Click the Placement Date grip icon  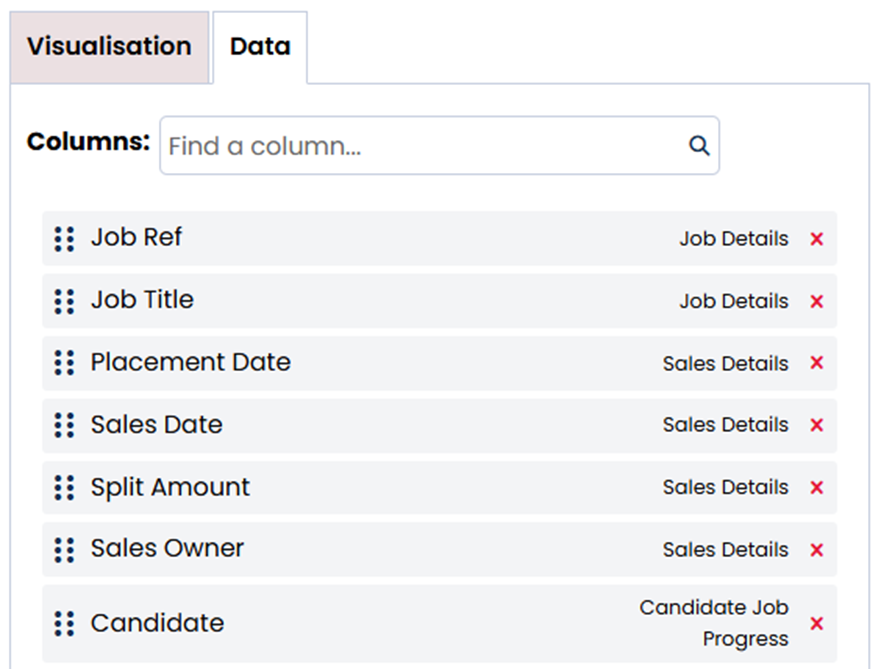coord(64,363)
